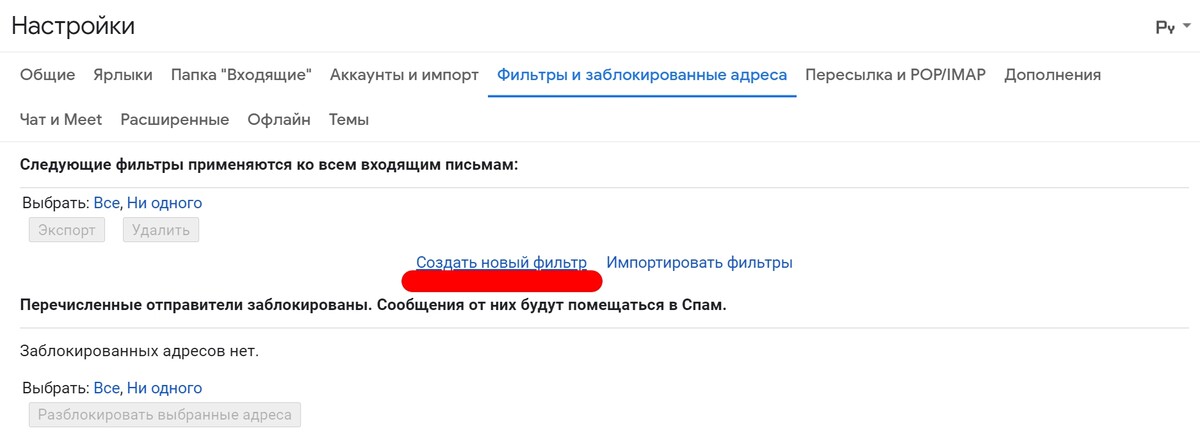Click the Создать новый фильтр link
The height and width of the screenshot is (442, 1200).
[501, 263]
